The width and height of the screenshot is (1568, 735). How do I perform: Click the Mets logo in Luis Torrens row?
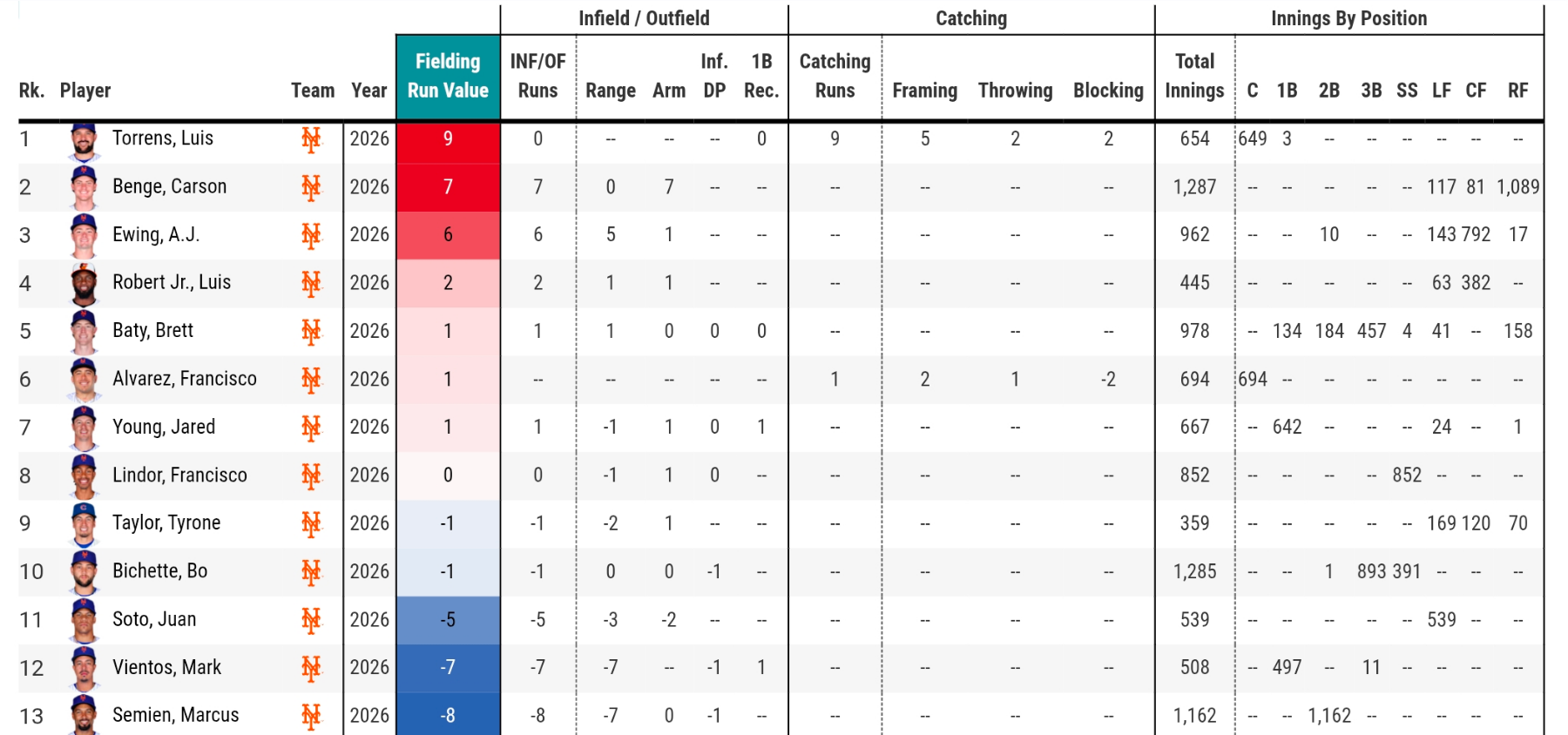tap(311, 139)
